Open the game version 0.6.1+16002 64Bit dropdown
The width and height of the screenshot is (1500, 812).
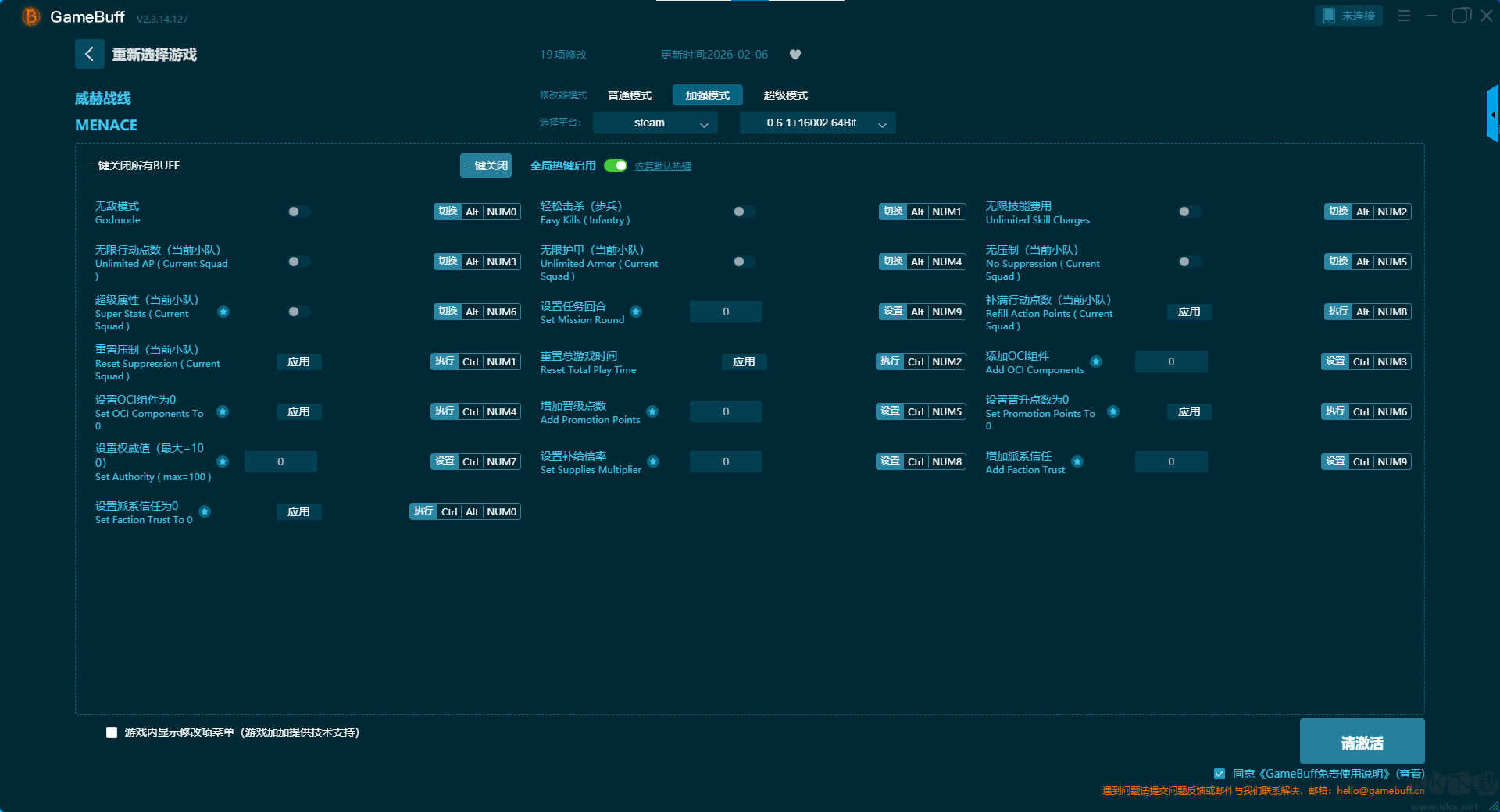tap(817, 123)
